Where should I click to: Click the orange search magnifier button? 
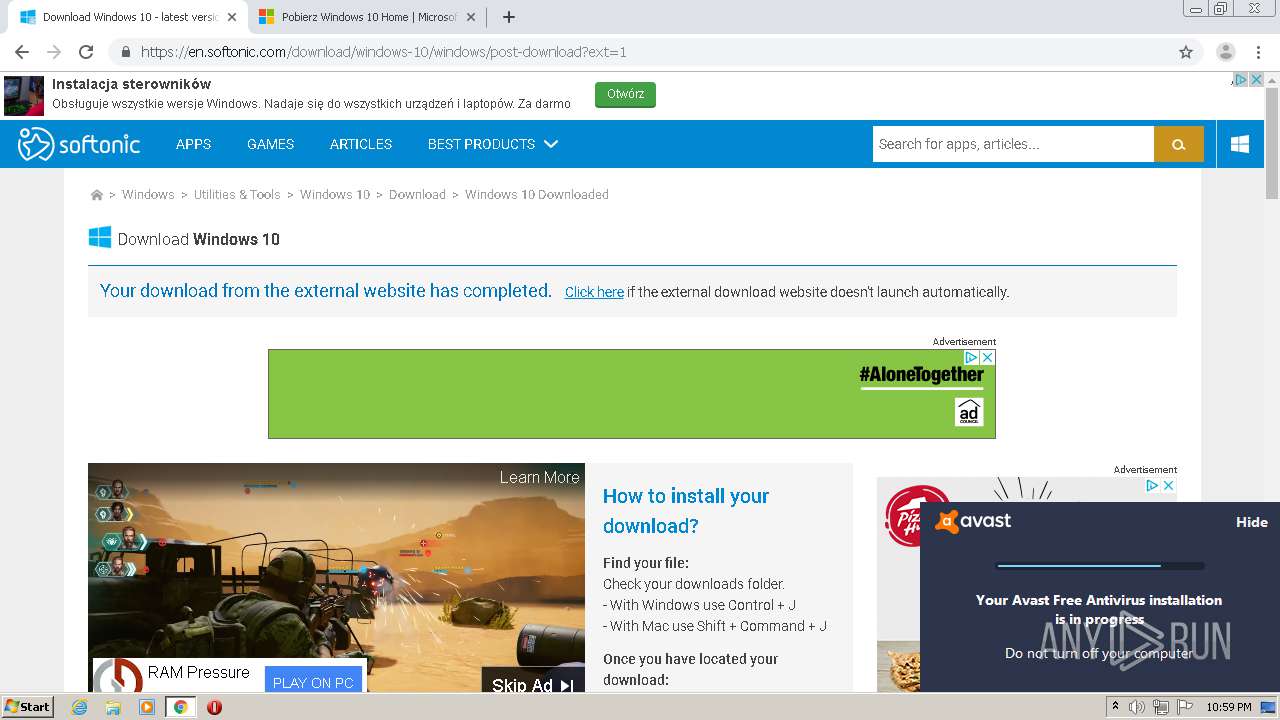tap(1179, 144)
